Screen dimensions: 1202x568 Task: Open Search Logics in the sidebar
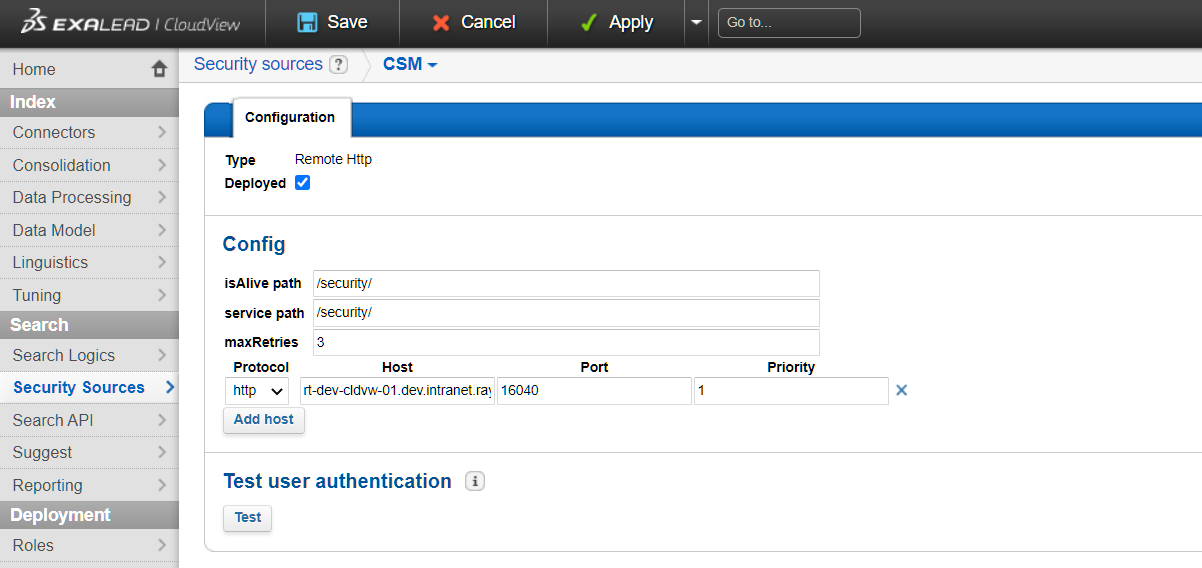(x=89, y=355)
